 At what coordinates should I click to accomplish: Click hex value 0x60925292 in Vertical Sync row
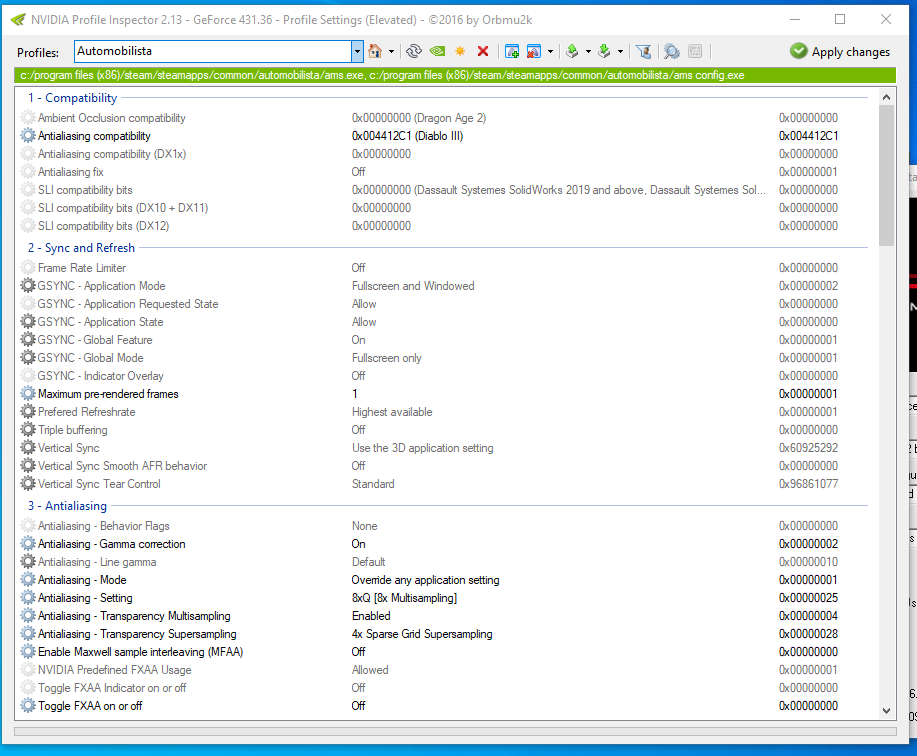click(808, 448)
